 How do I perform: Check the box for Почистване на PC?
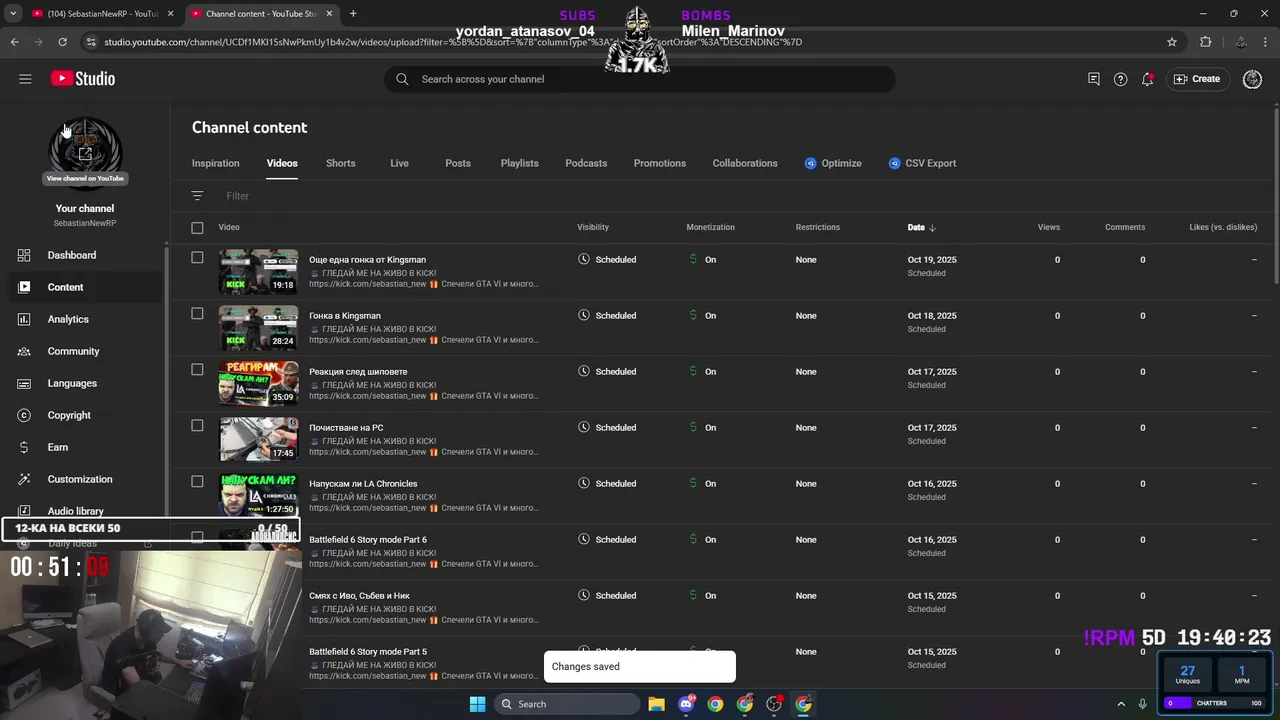tap(197, 425)
